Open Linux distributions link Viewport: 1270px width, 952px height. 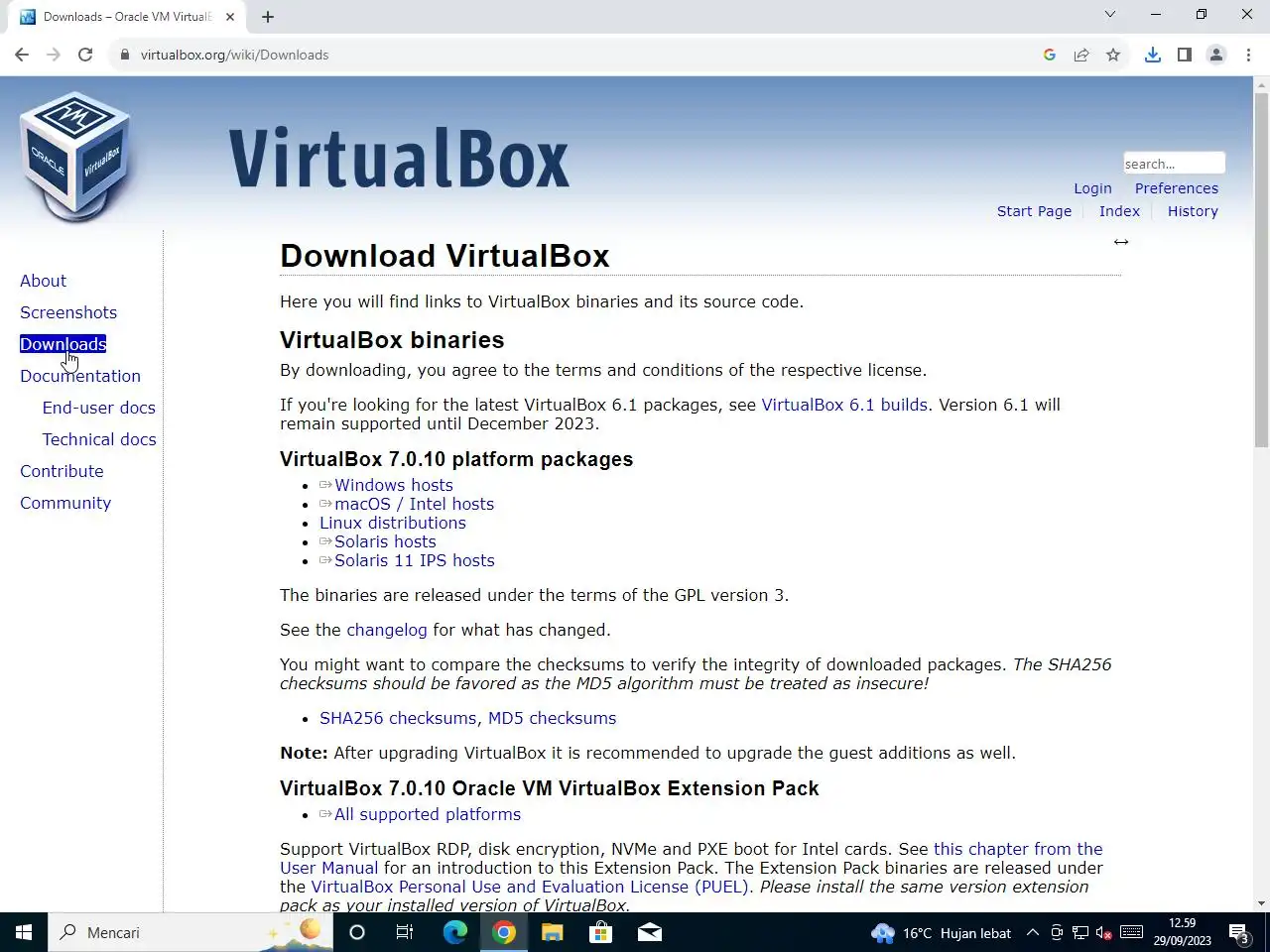[392, 523]
